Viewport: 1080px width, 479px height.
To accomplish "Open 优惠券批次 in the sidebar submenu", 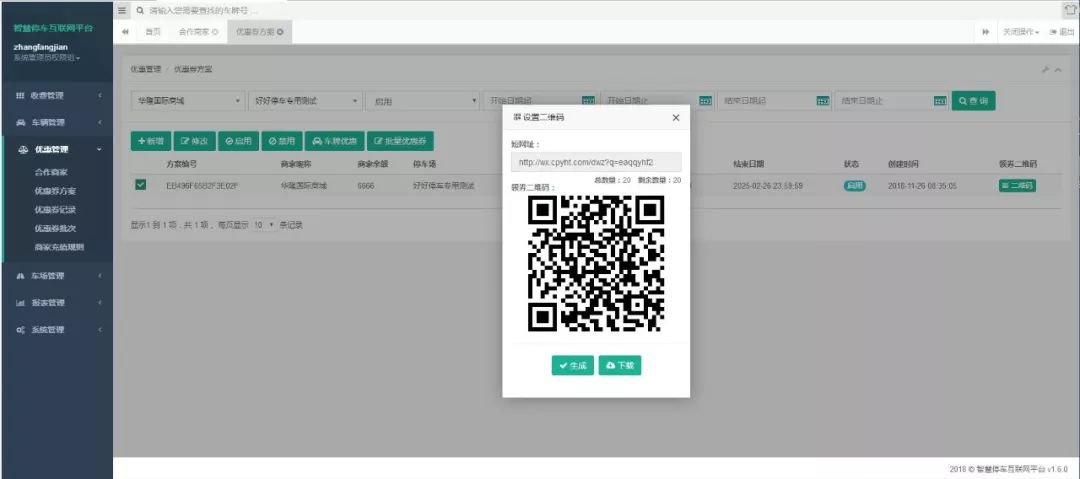I will tap(55, 228).
